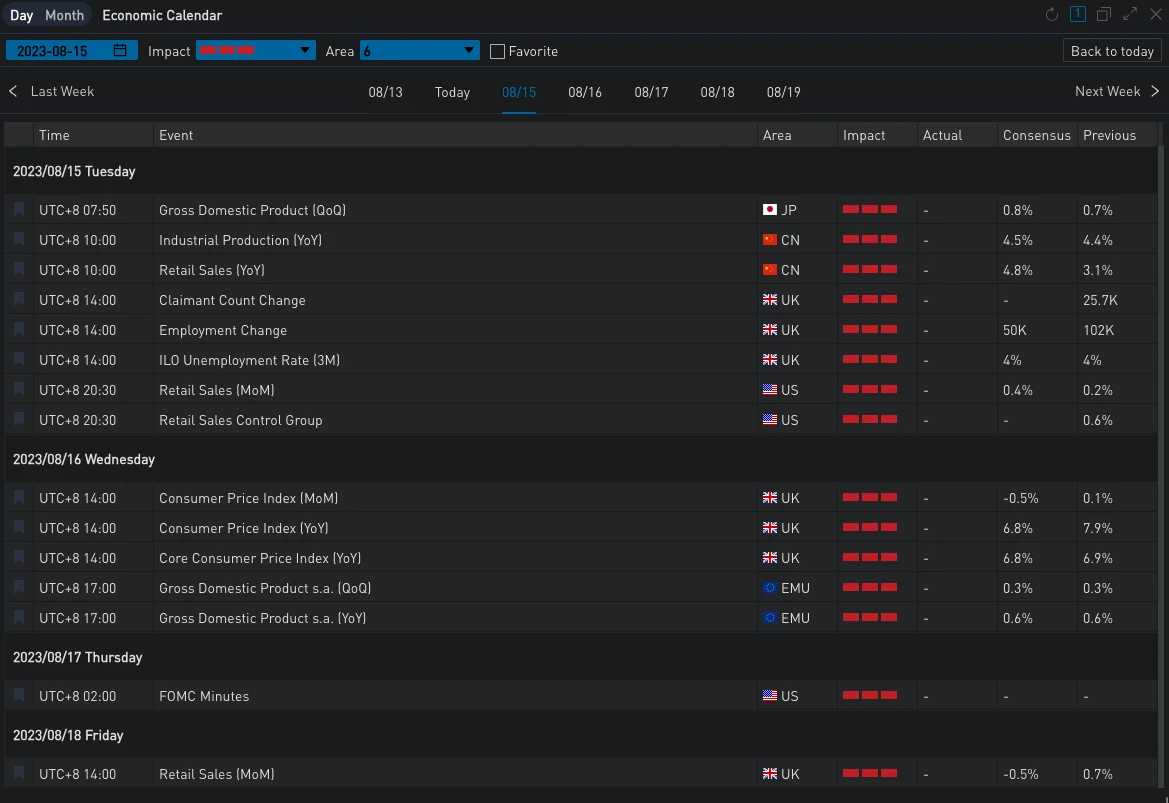This screenshot has width=1169, height=803.
Task: Switch to Day view
Action: (x=22, y=15)
